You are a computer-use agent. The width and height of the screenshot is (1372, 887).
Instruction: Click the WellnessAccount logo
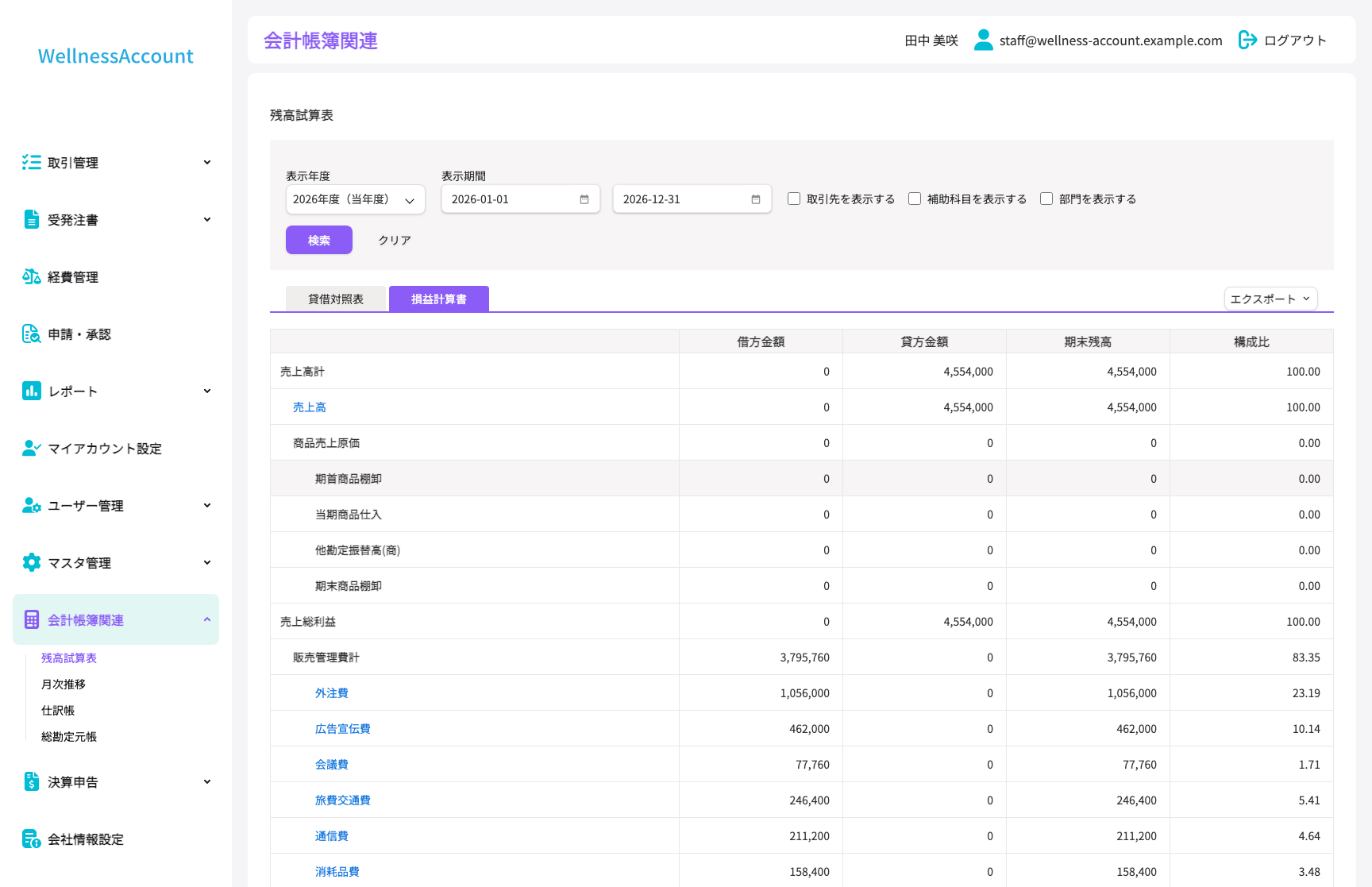click(116, 56)
